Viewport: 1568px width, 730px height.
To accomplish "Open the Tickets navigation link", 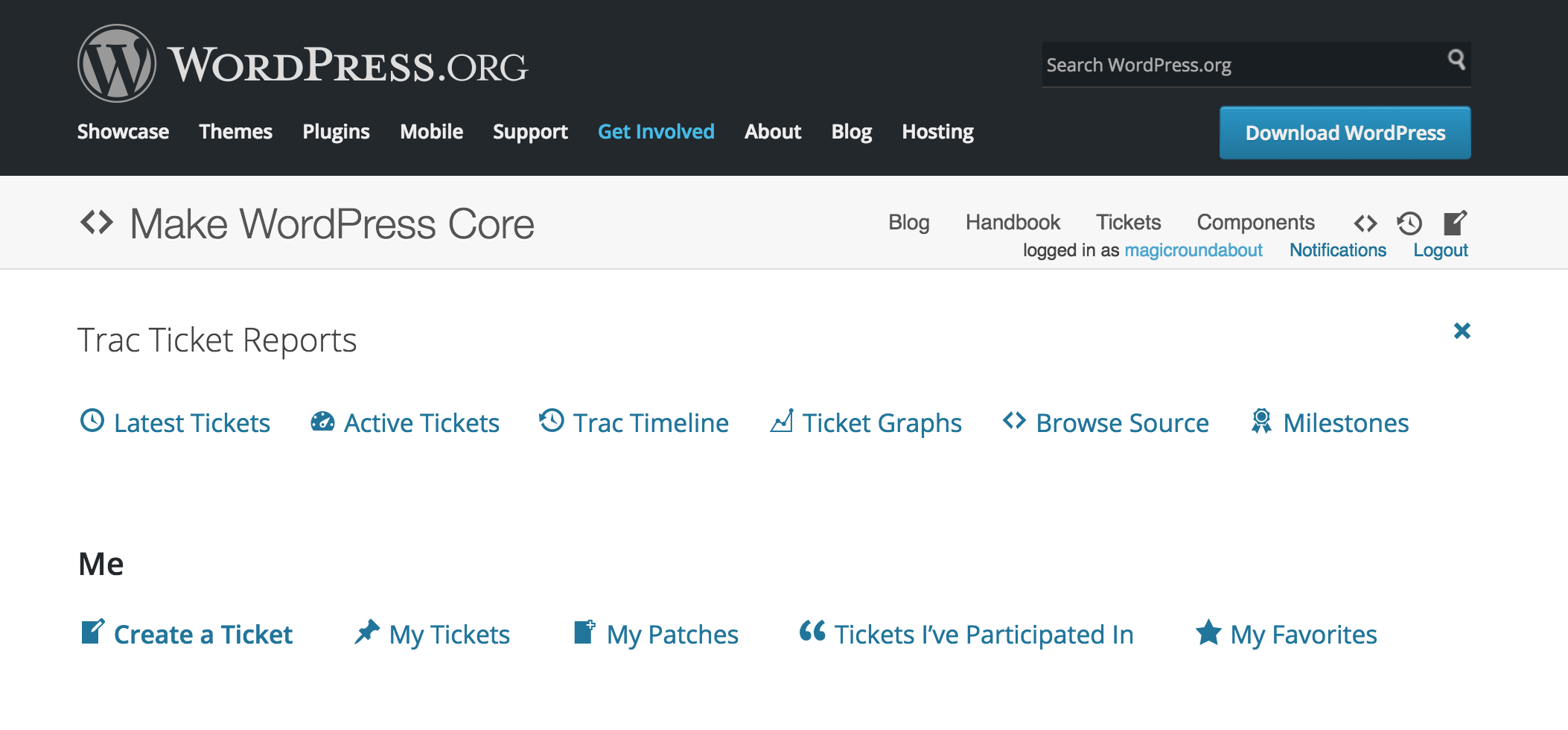I will coord(1129,222).
